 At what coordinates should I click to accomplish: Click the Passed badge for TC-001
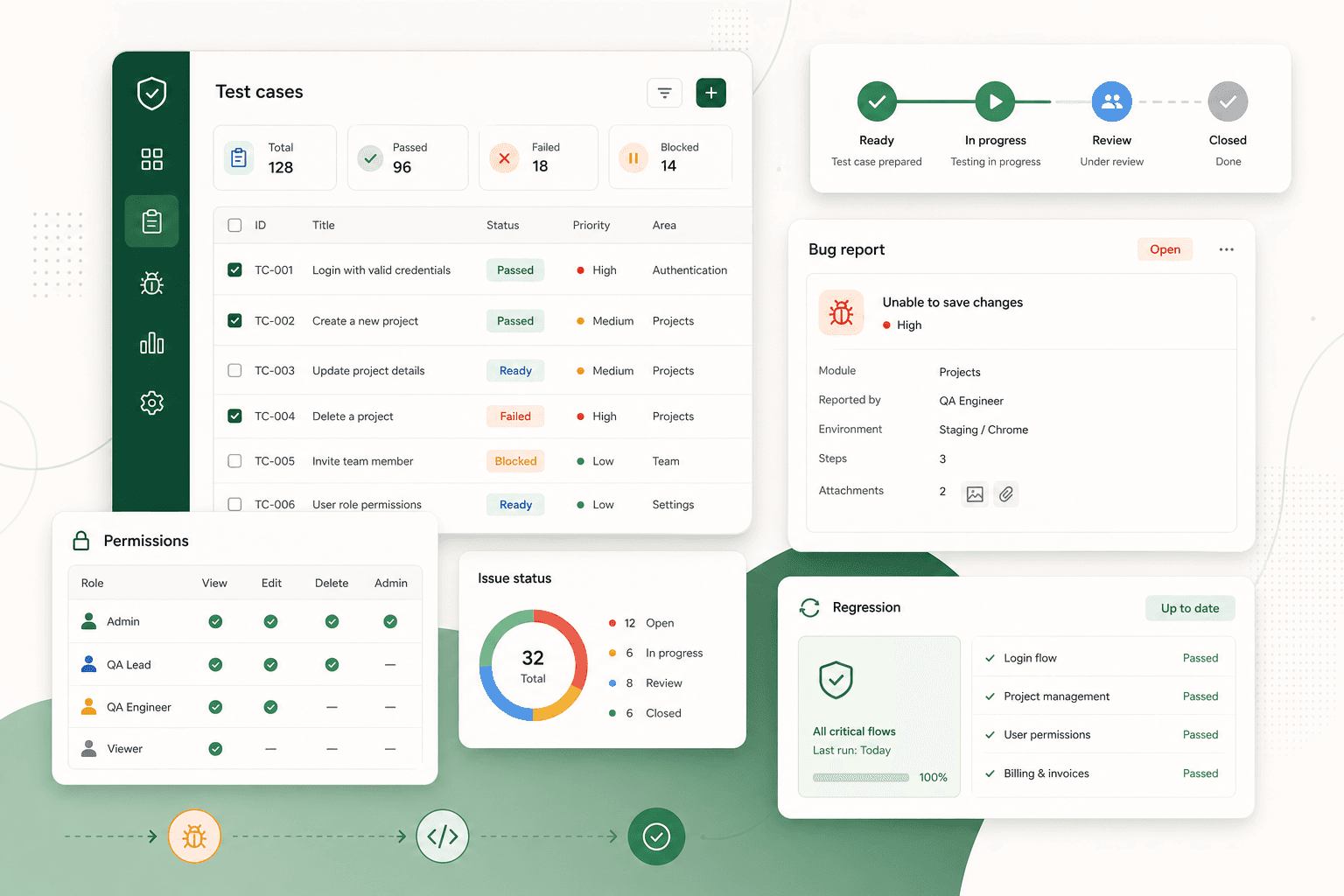click(x=515, y=269)
